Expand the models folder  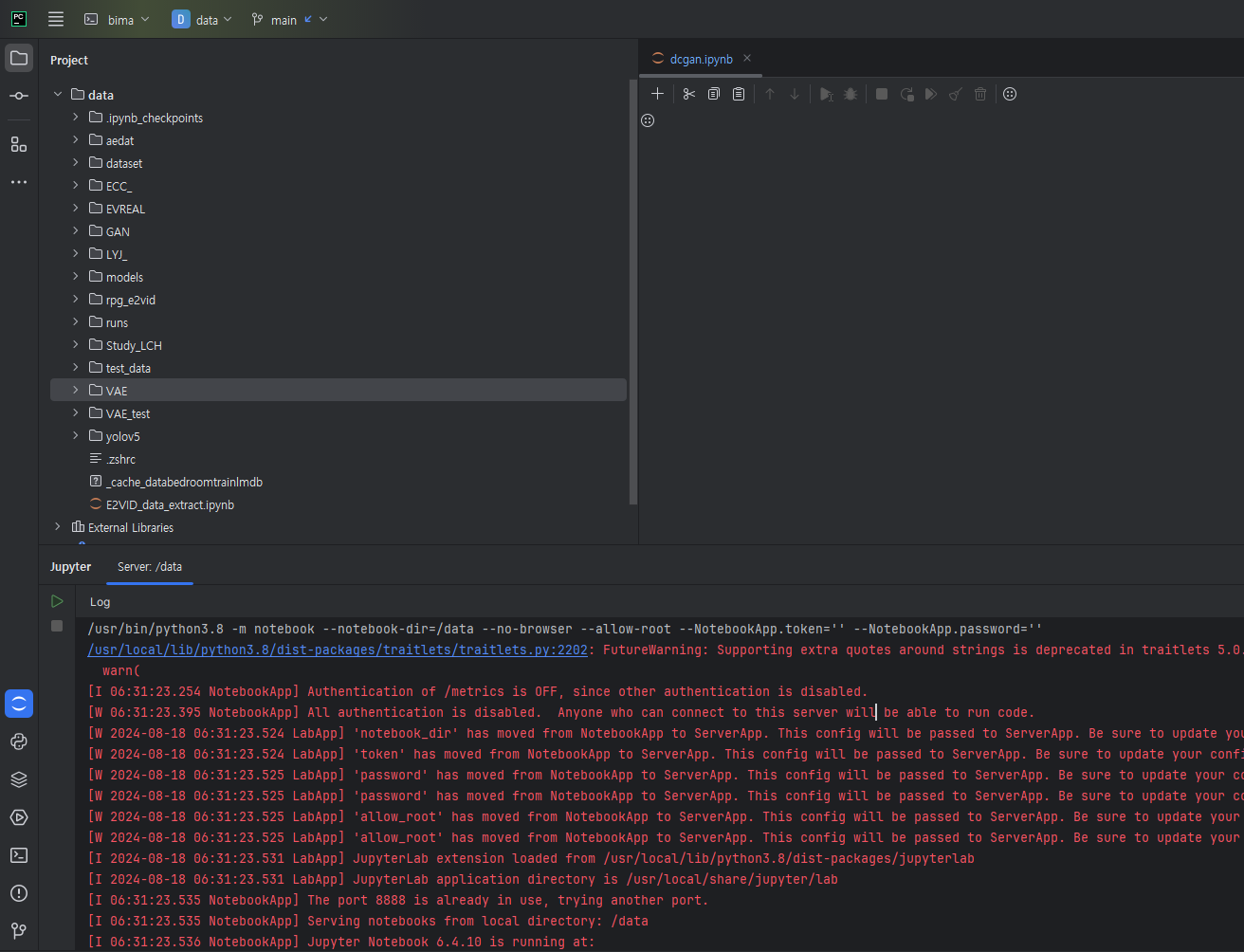pos(76,277)
